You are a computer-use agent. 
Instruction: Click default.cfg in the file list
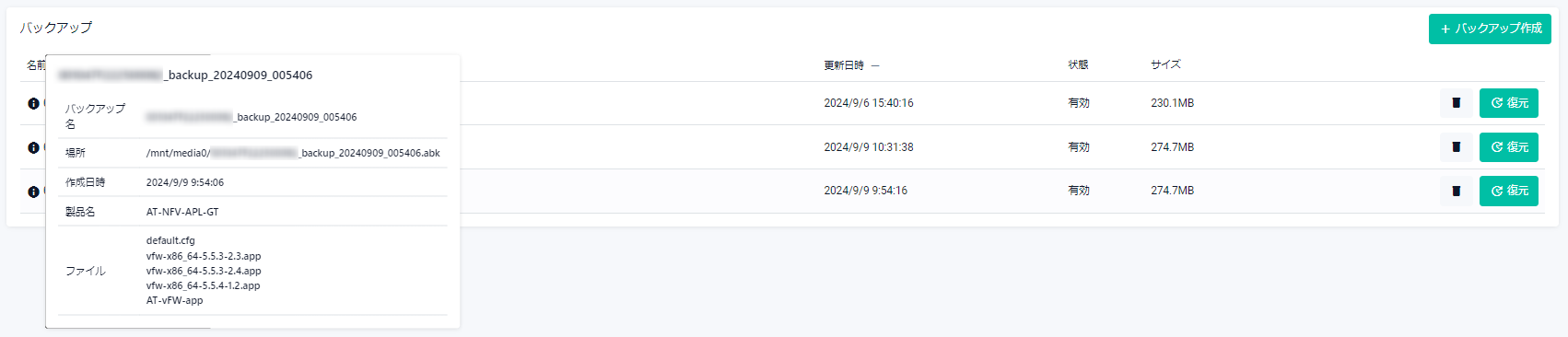(x=170, y=240)
